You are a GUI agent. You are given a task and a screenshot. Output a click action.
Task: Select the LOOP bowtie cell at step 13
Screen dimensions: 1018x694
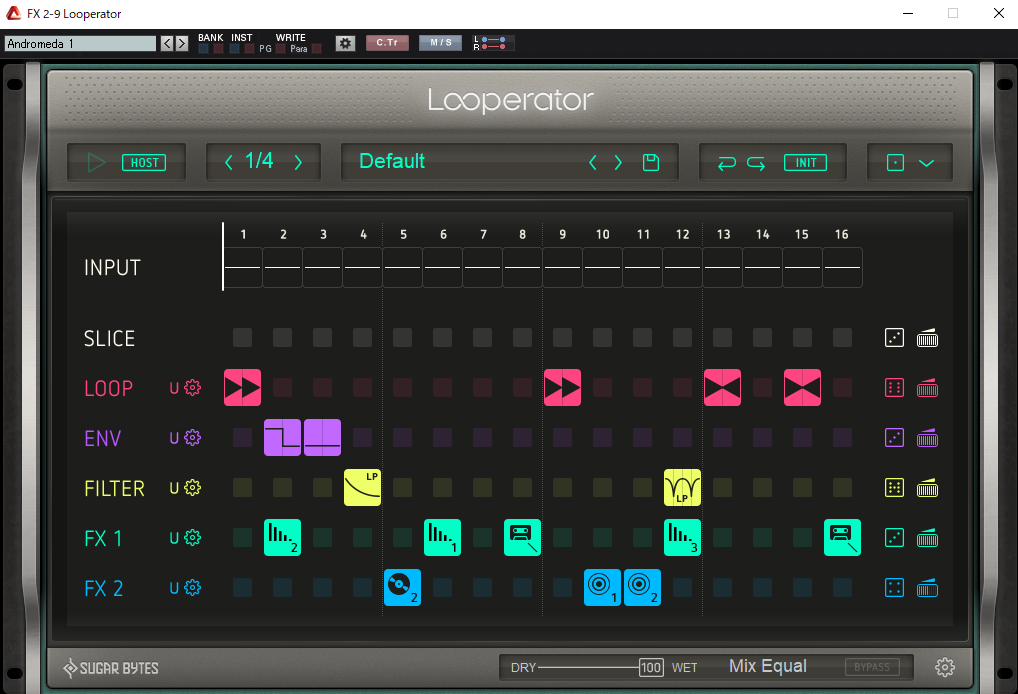pos(722,388)
